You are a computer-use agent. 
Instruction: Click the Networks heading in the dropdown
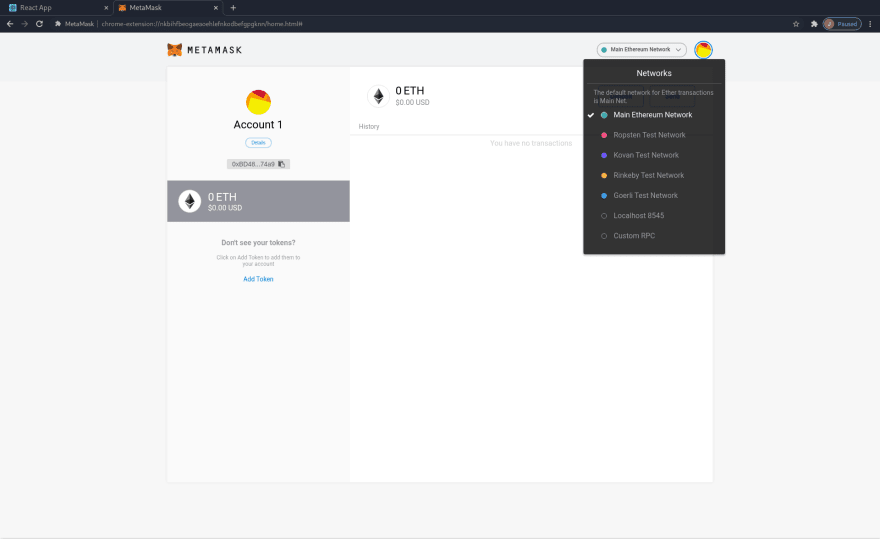(654, 73)
